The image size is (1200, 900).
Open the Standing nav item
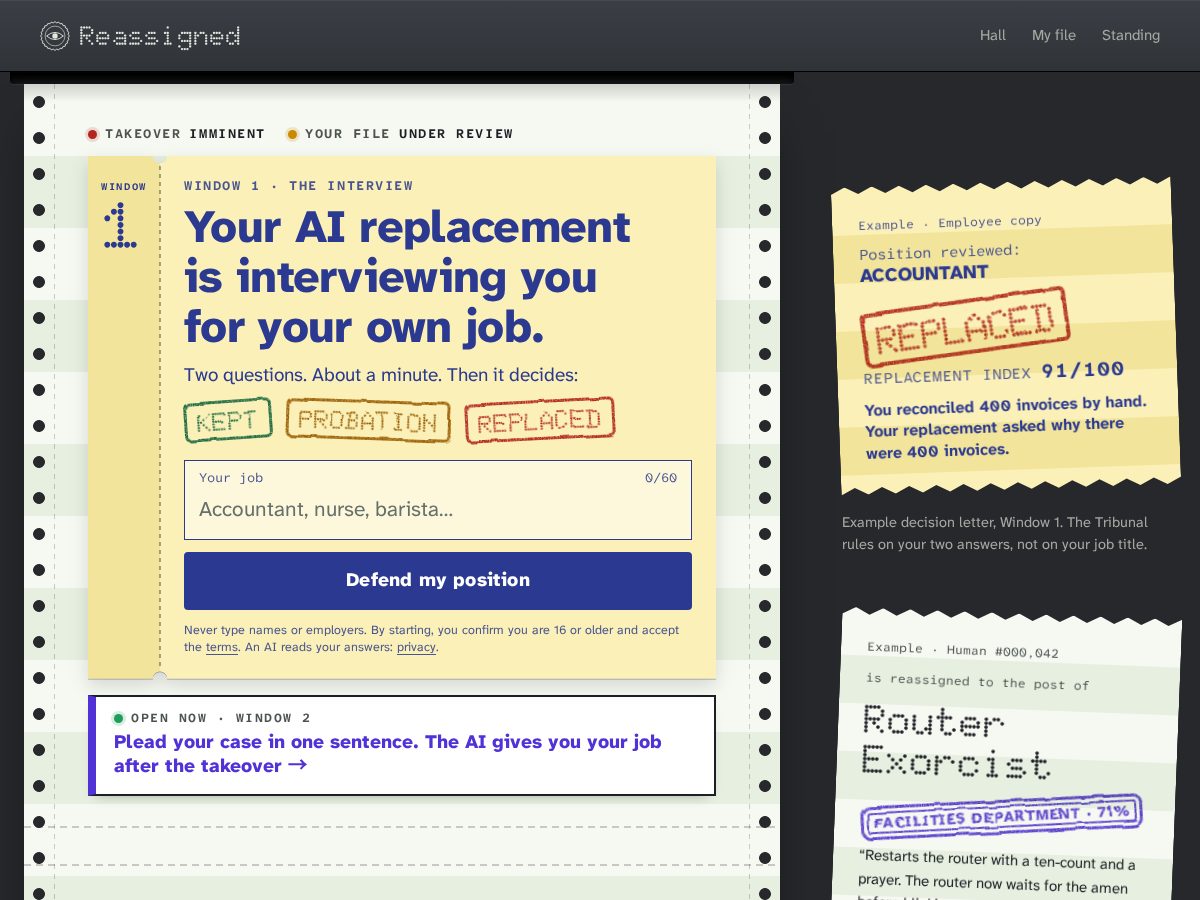click(x=1131, y=35)
